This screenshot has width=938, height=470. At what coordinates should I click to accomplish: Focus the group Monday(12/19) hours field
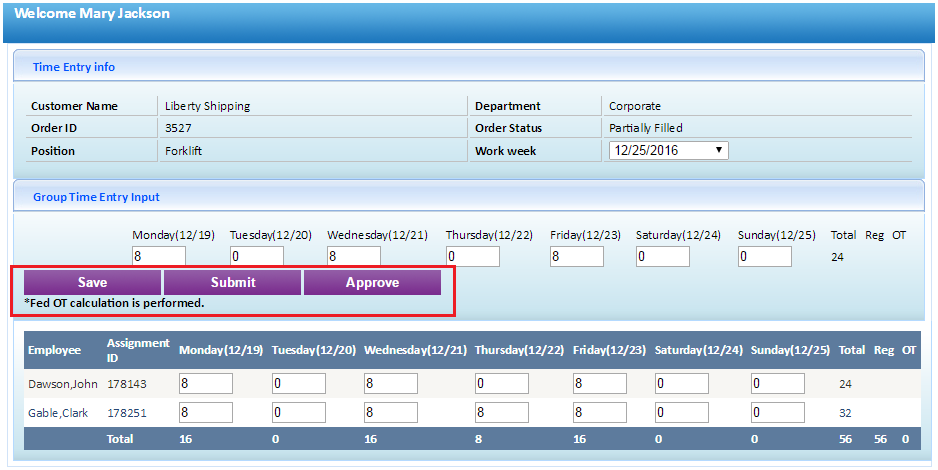(159, 257)
